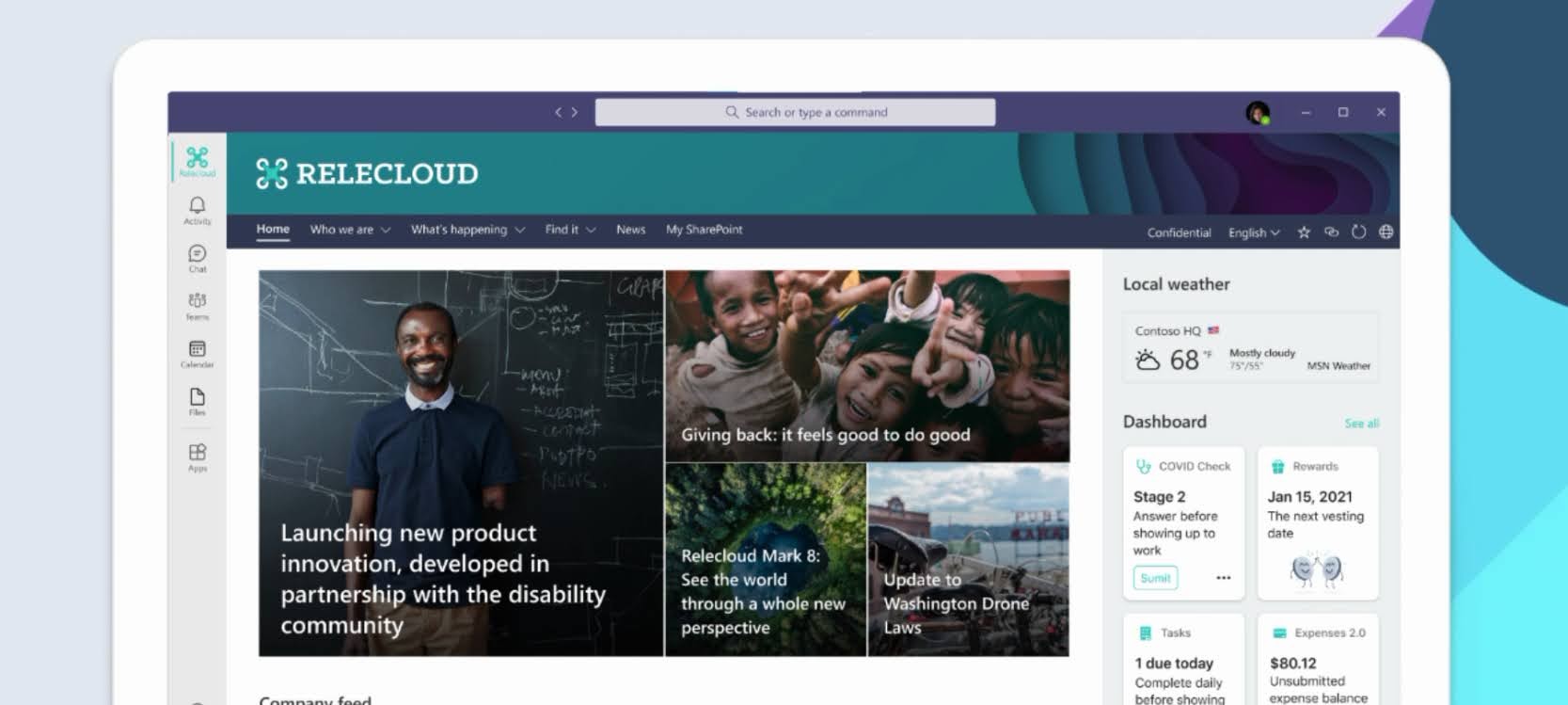Open the Activity bell icon
This screenshot has width=1568, height=705.
[x=197, y=209]
